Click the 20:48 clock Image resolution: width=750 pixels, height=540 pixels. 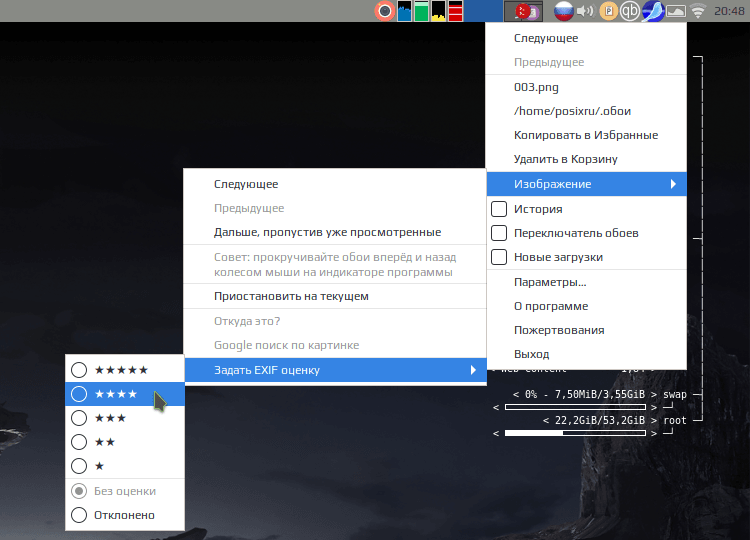point(729,11)
